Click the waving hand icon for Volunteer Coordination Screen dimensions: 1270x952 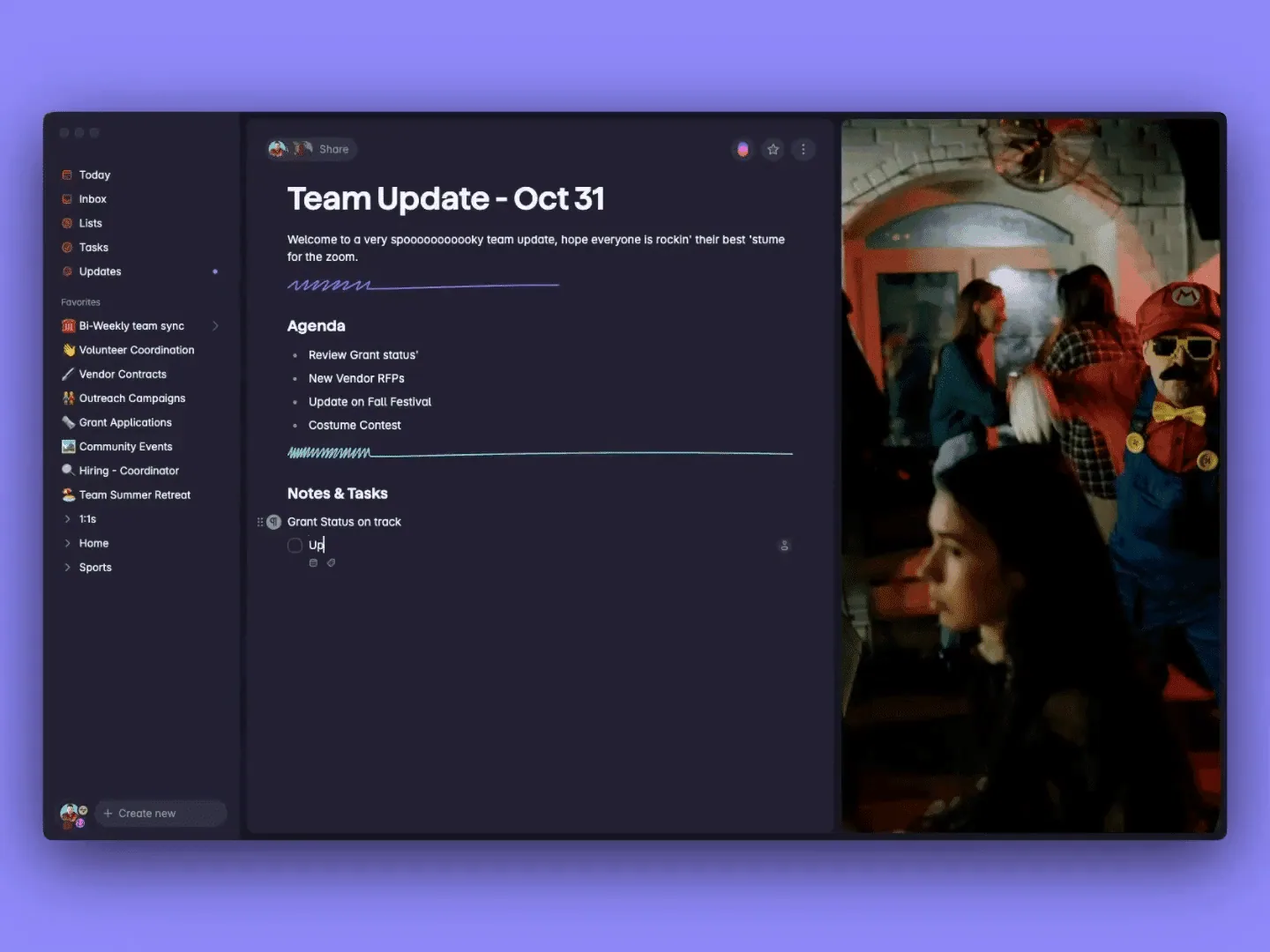click(x=68, y=350)
